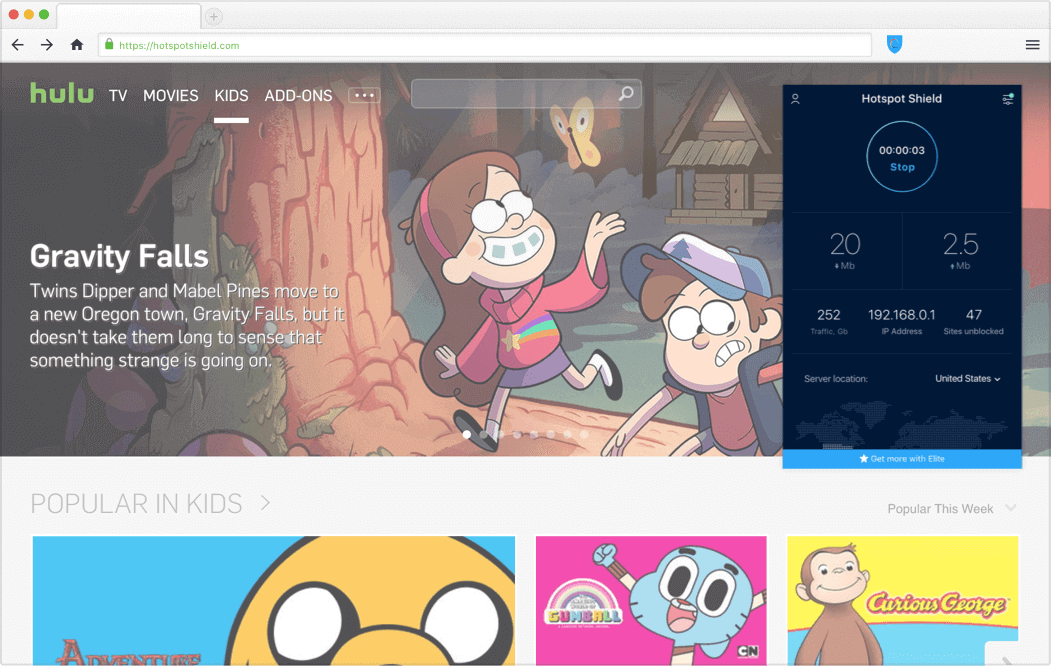Expand Popular in Kids with the chevron arrow

pyautogui.click(x=266, y=502)
